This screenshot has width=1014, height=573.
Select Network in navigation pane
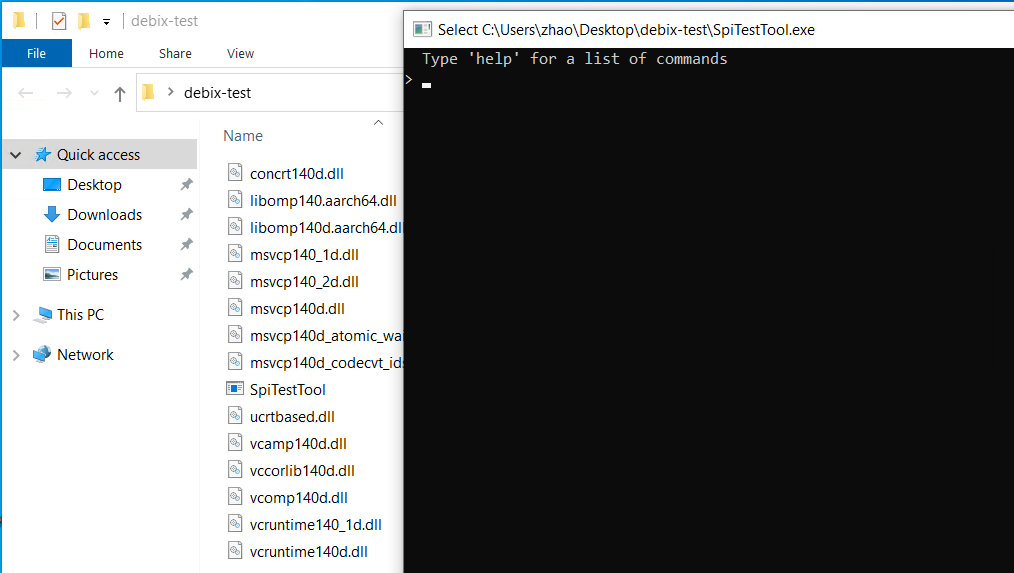tap(85, 354)
